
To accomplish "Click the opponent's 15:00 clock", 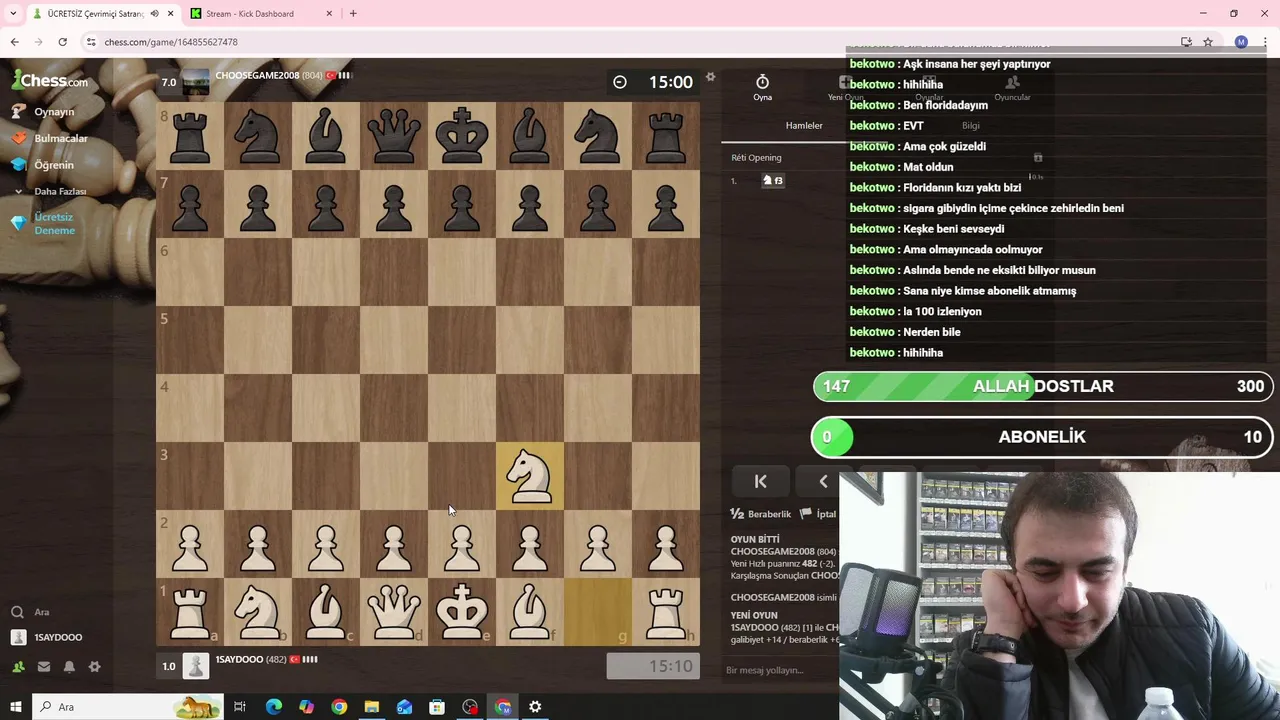I will pyautogui.click(x=653, y=82).
